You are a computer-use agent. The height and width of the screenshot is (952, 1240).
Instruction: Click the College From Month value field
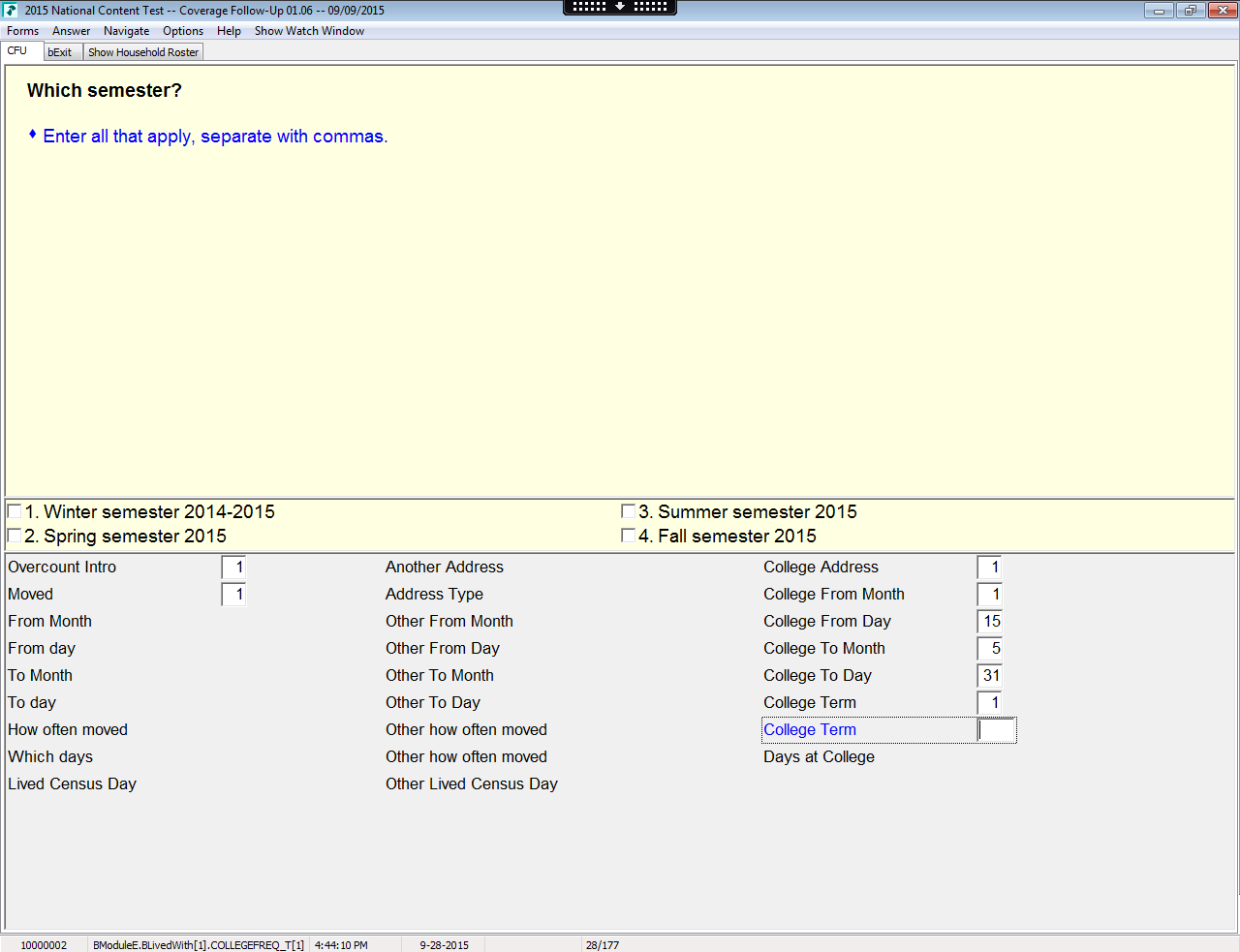coord(989,595)
